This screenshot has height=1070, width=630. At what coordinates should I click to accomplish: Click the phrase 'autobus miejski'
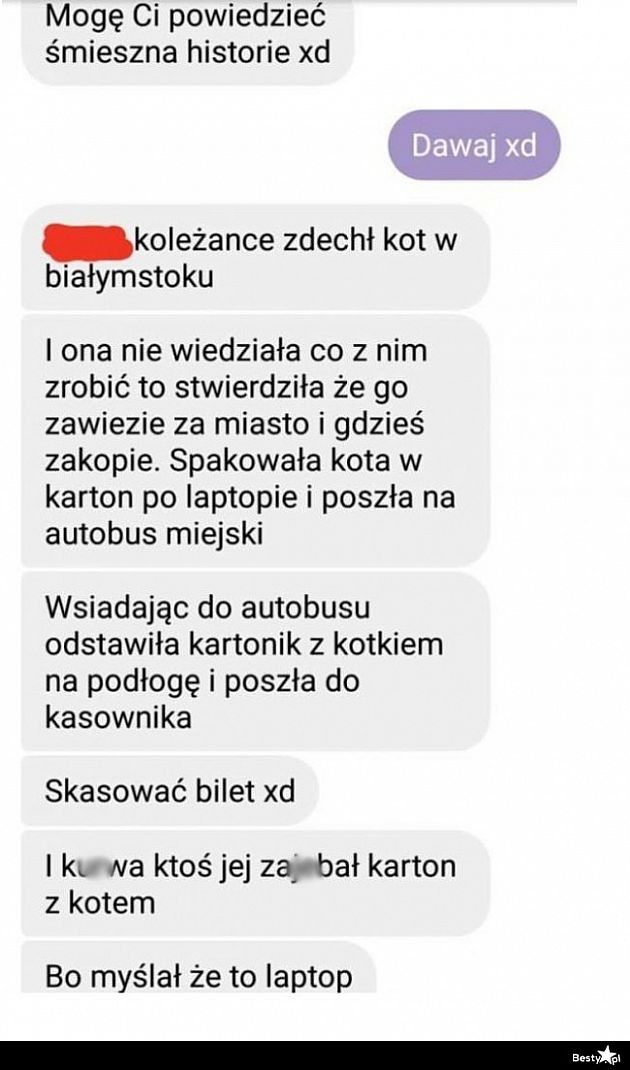click(154, 534)
